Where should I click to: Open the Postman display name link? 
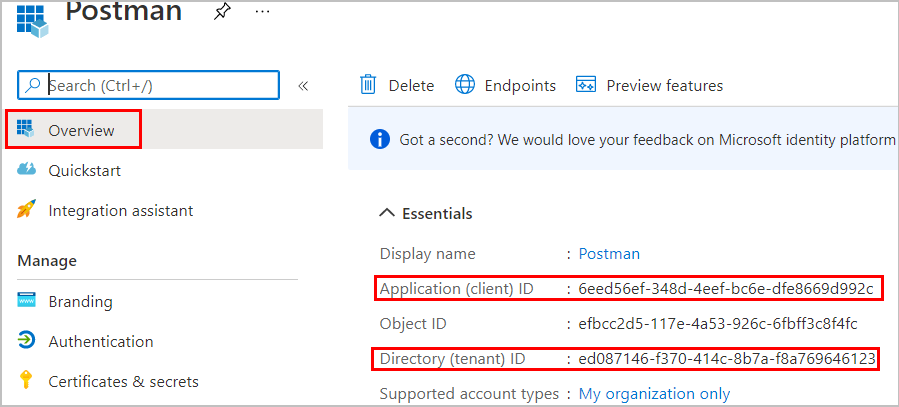[609, 253]
